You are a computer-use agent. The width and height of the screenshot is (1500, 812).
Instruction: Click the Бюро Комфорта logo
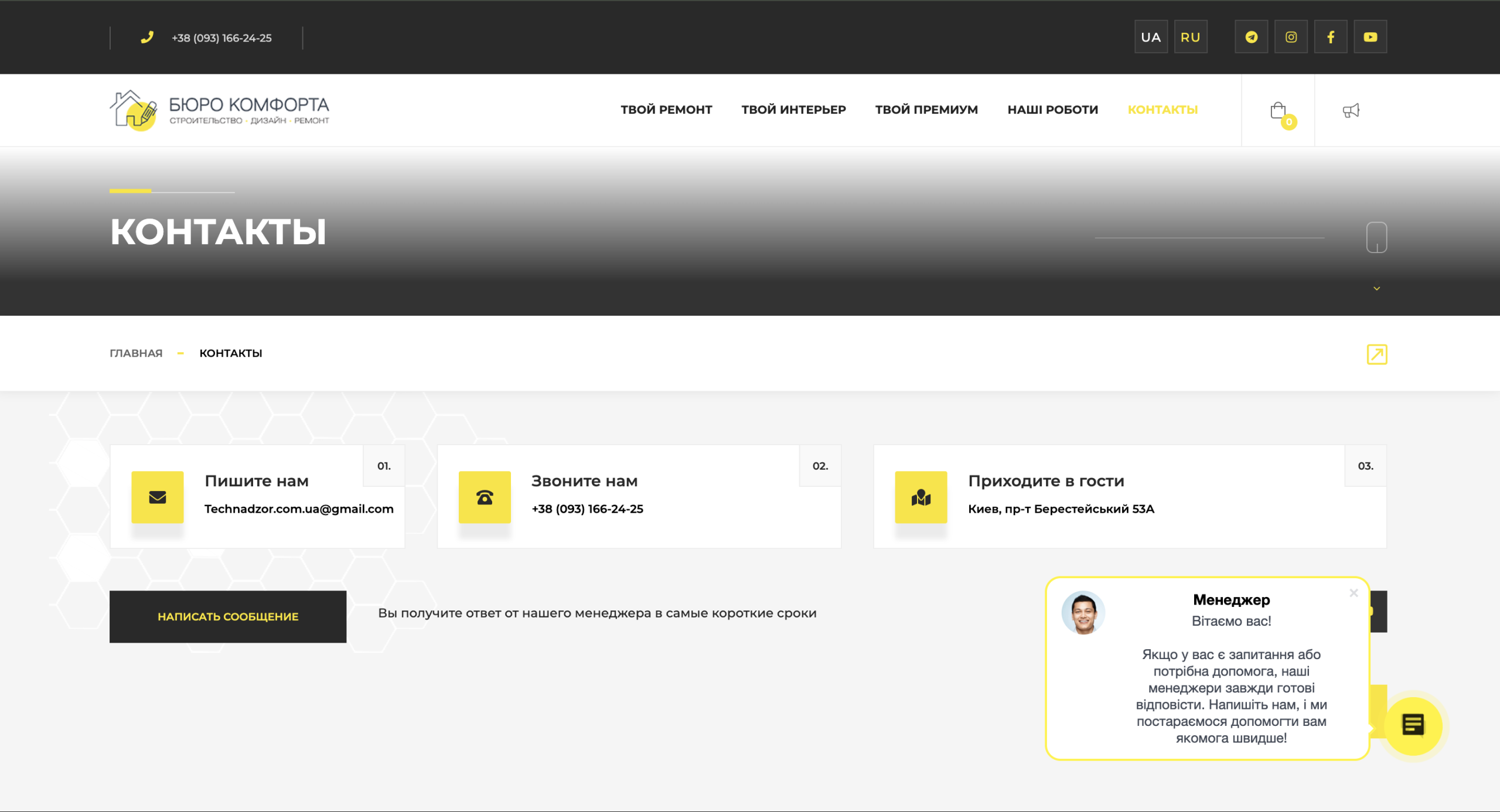(x=220, y=110)
